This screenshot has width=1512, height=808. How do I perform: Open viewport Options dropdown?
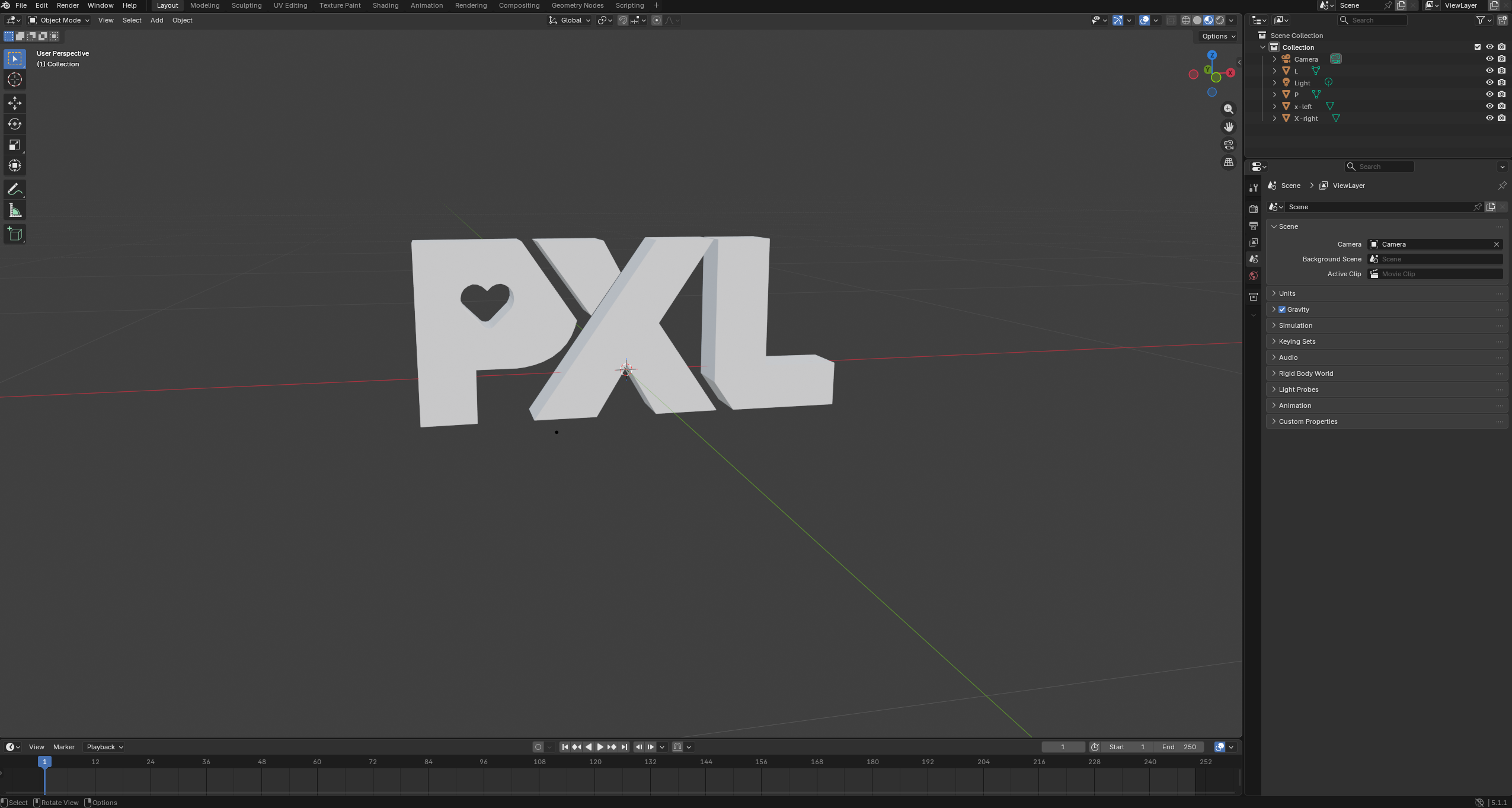[1218, 36]
